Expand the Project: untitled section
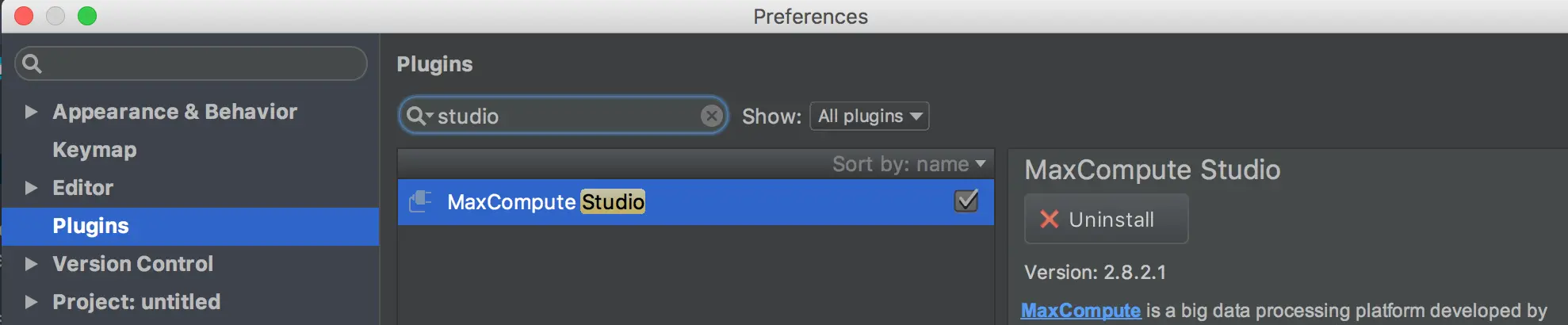Screen dimensions: 1568x325 click(x=31, y=302)
